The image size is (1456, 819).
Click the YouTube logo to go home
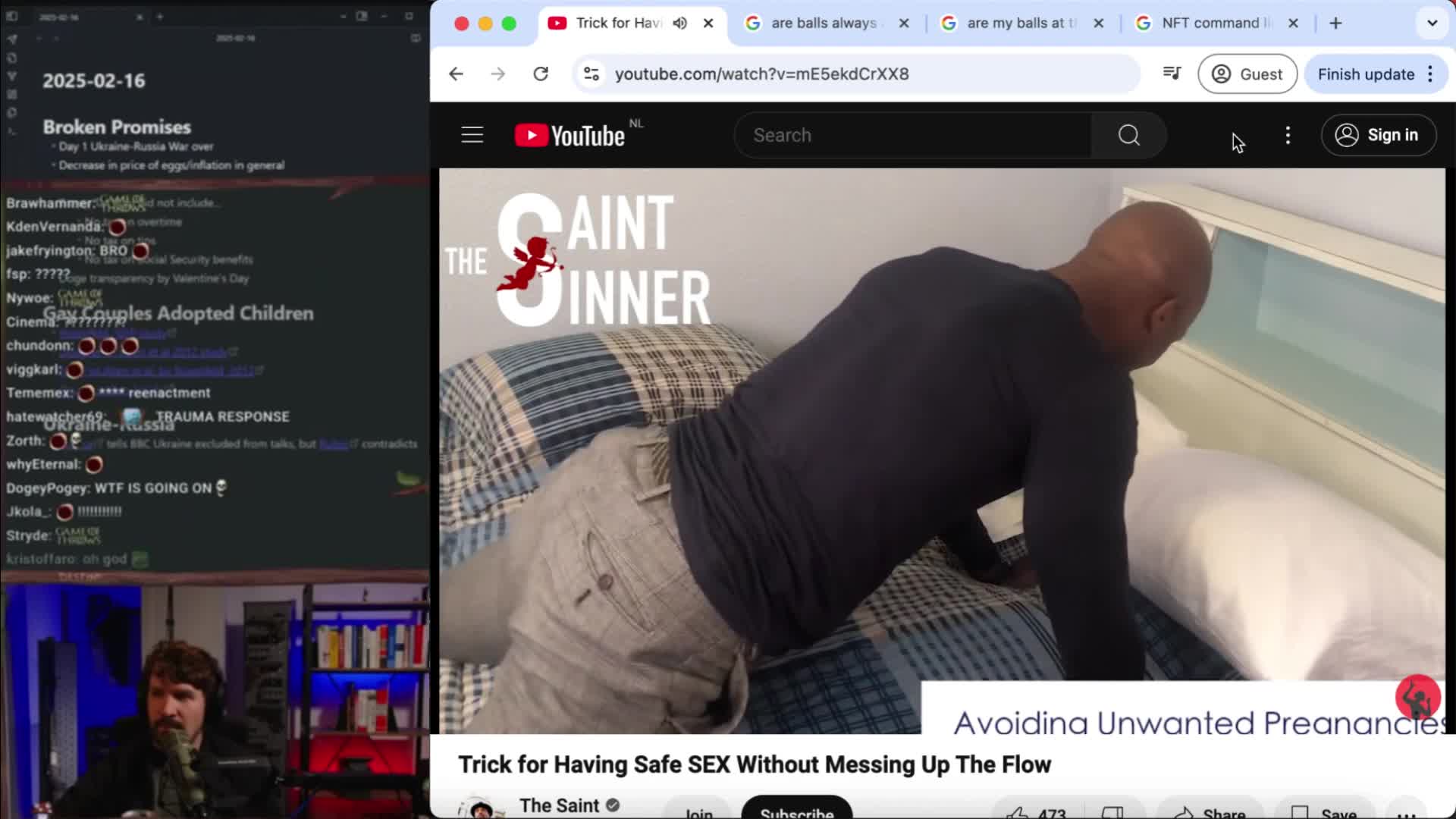[569, 134]
